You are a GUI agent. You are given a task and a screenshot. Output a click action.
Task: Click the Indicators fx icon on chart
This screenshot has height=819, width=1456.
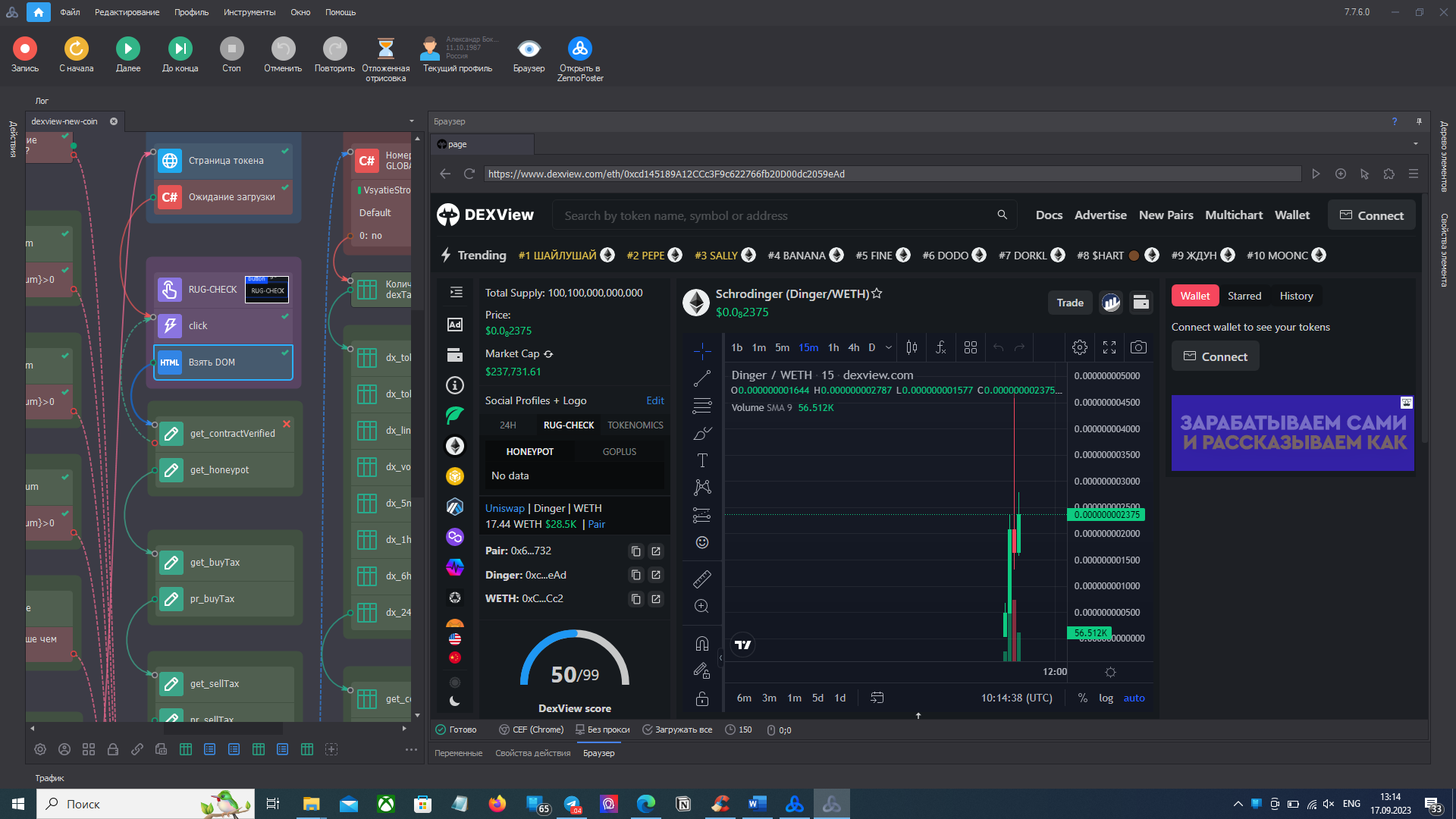940,347
